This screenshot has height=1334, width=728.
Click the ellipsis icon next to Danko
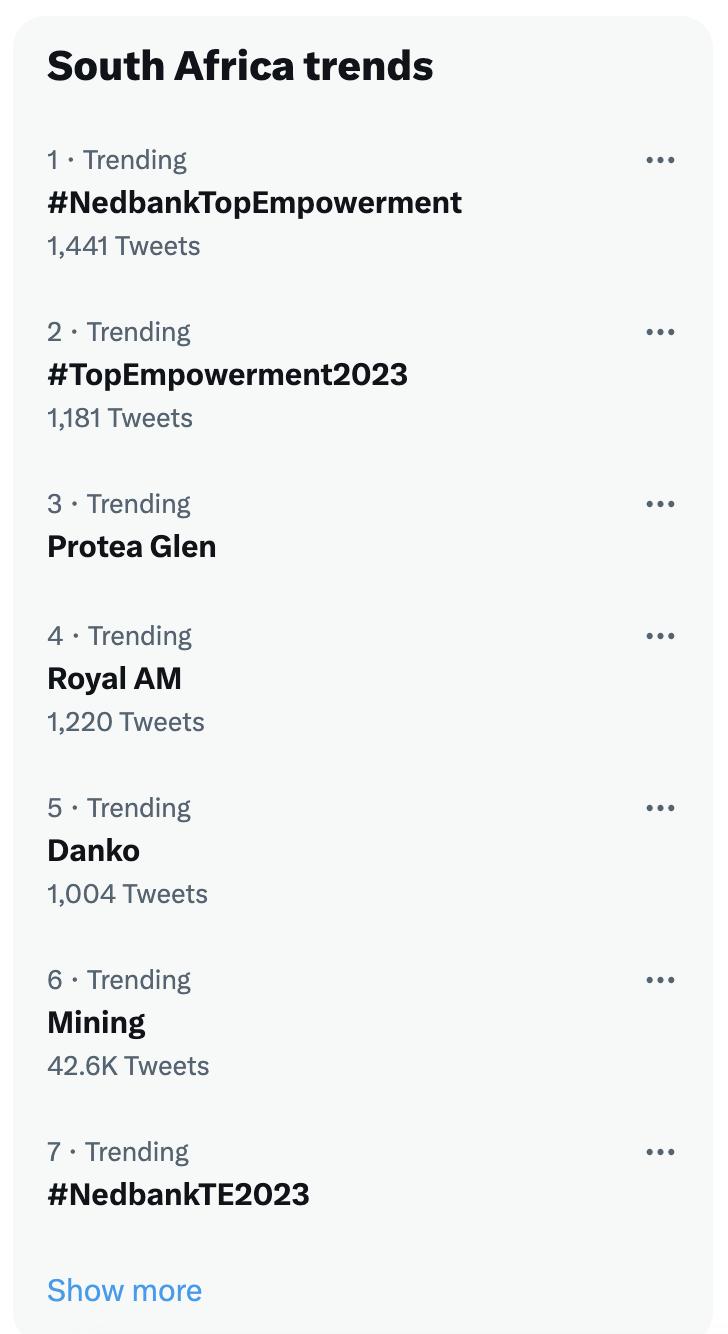point(660,808)
